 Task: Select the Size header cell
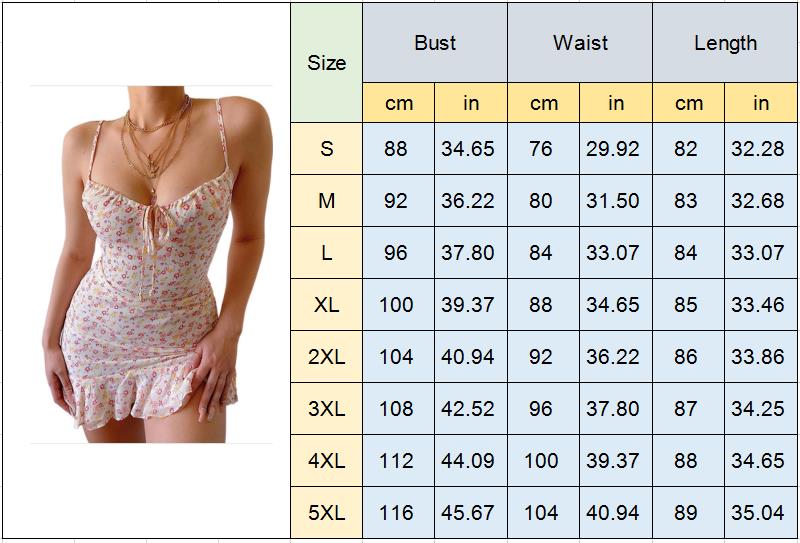326,62
